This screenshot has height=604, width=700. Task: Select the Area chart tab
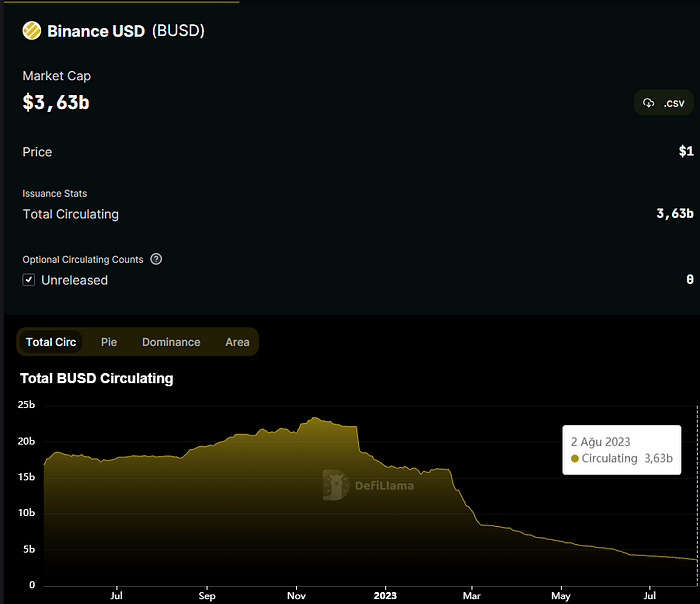pos(237,342)
